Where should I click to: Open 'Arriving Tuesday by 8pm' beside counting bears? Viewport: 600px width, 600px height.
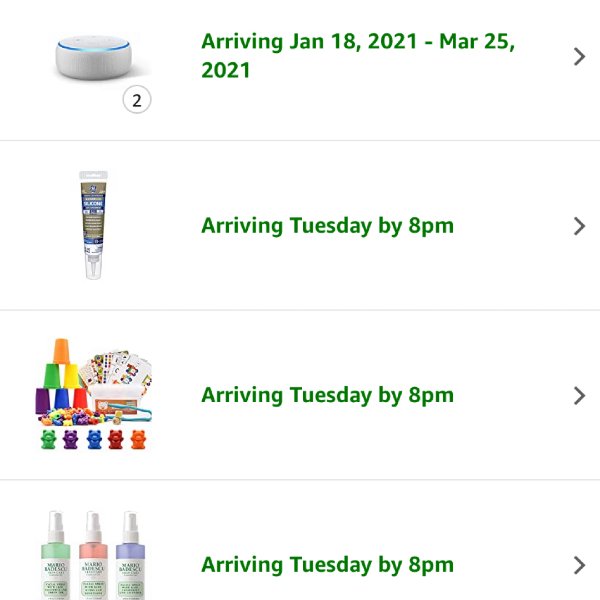coord(327,395)
